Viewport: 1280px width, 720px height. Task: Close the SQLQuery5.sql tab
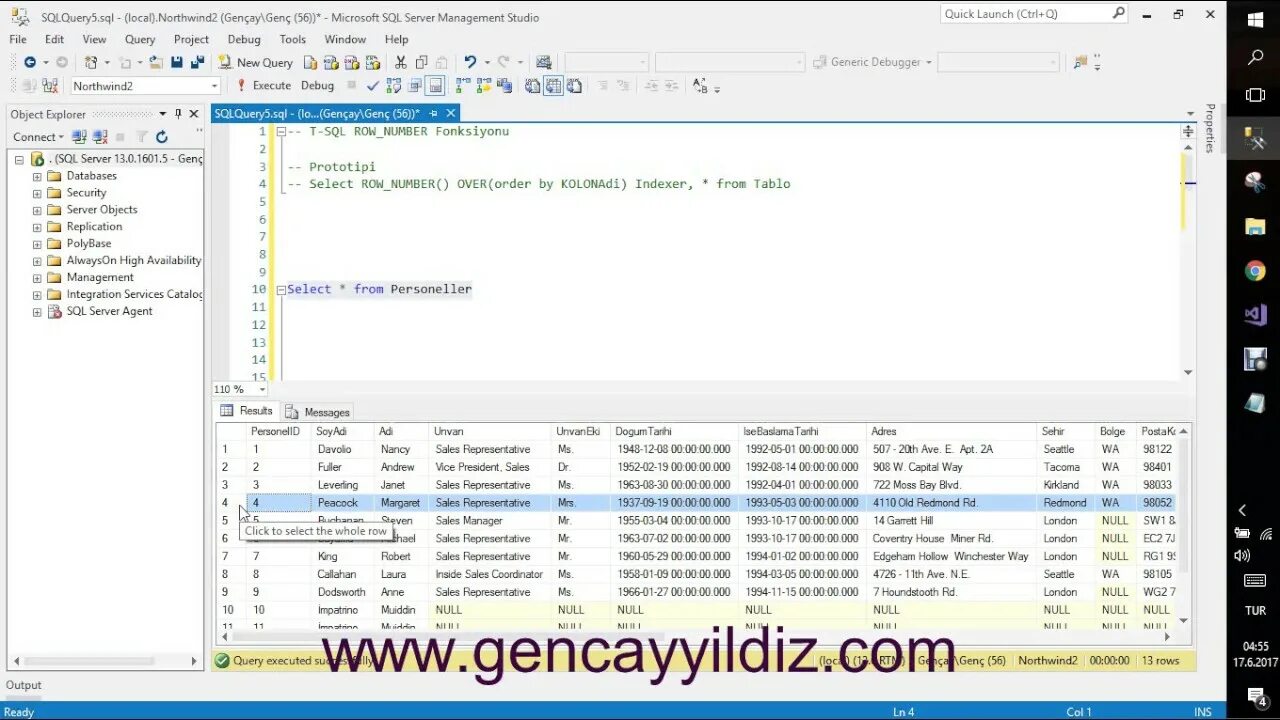click(451, 114)
